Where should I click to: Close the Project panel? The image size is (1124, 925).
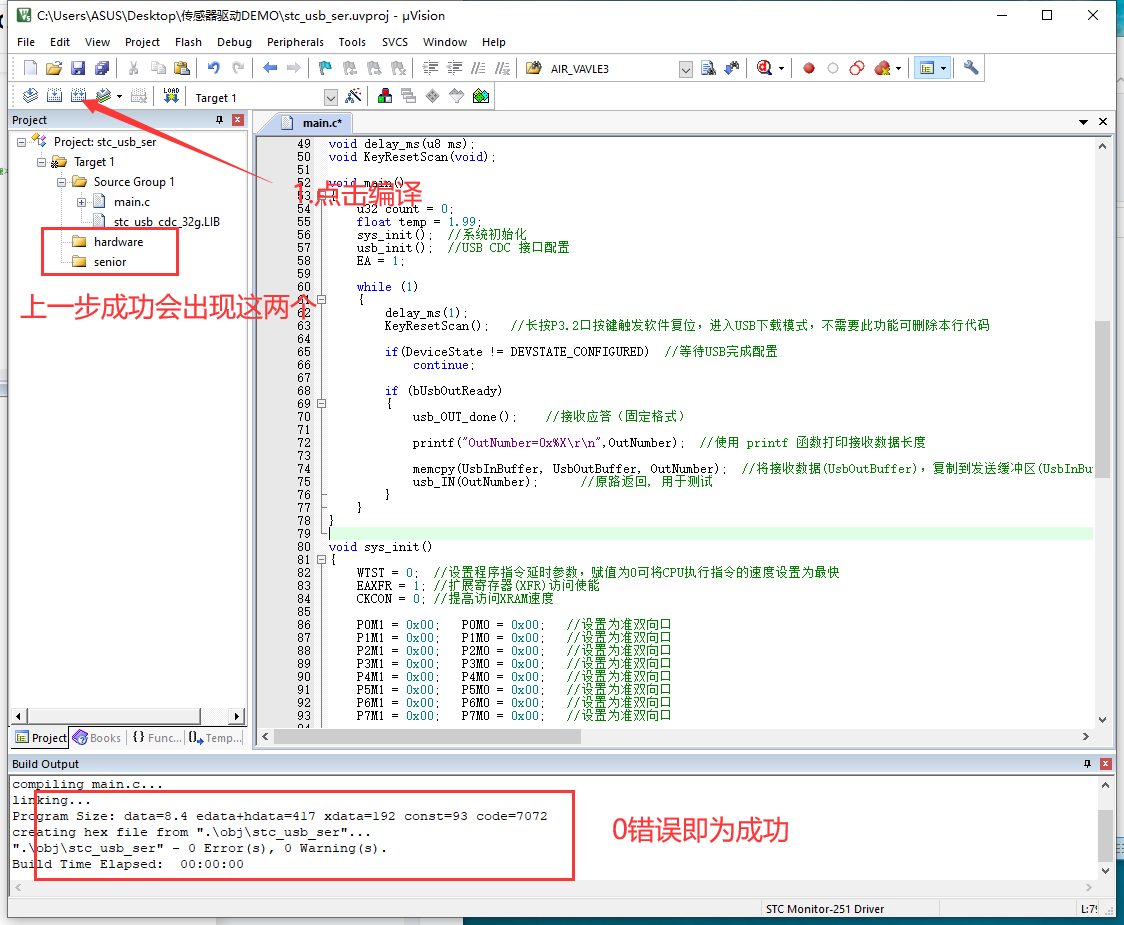tap(238, 120)
